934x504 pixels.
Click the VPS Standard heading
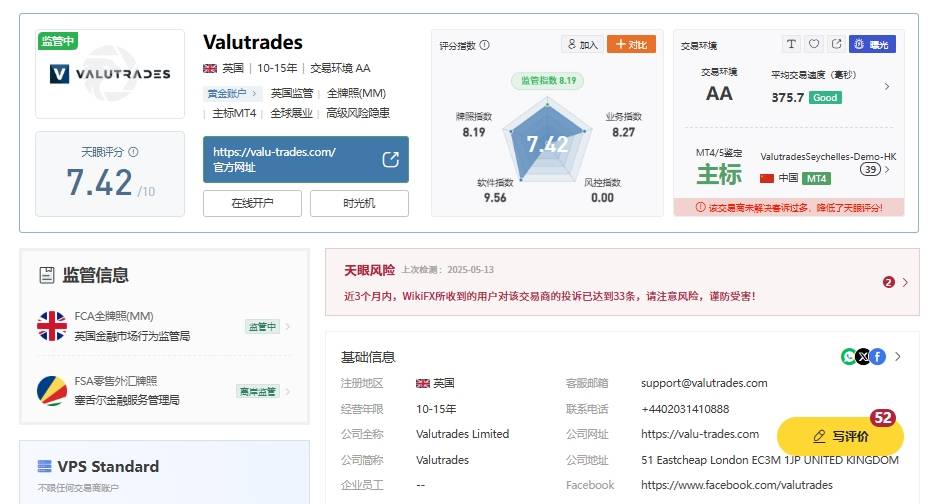[108, 466]
